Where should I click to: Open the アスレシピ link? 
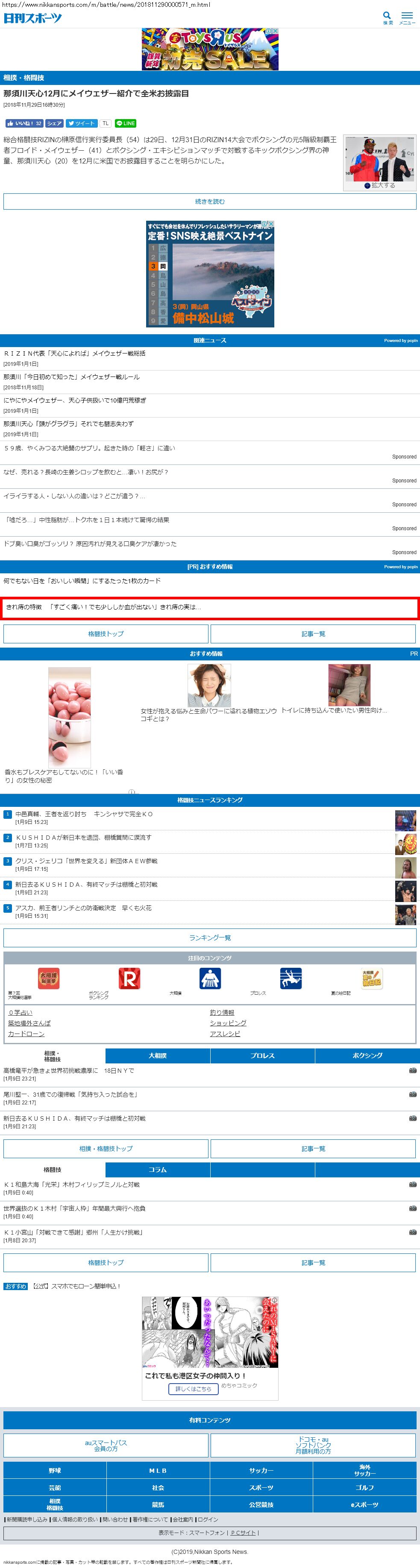coord(225,1034)
